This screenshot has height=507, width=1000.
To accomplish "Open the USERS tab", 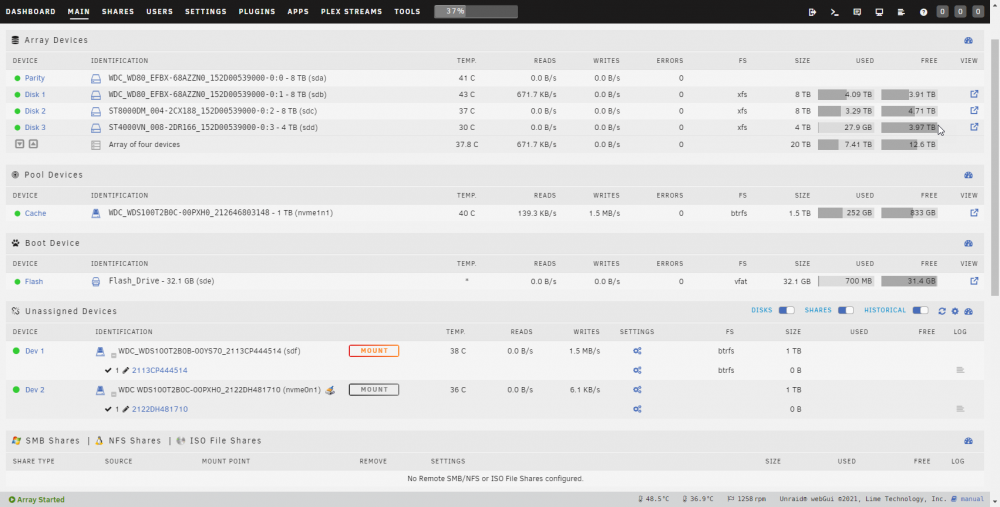I will pos(159,11).
